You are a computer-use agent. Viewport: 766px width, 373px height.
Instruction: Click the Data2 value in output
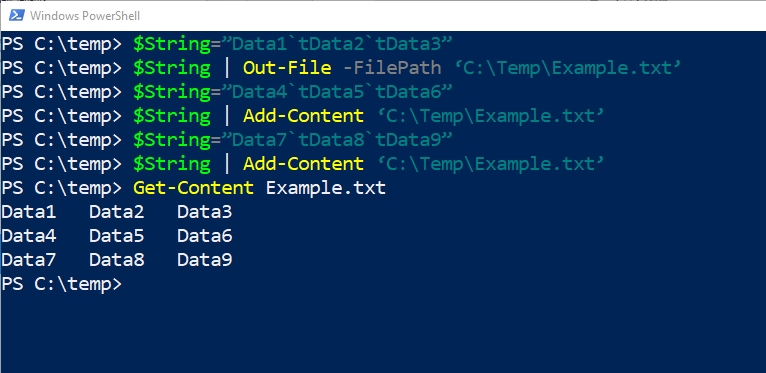117,212
